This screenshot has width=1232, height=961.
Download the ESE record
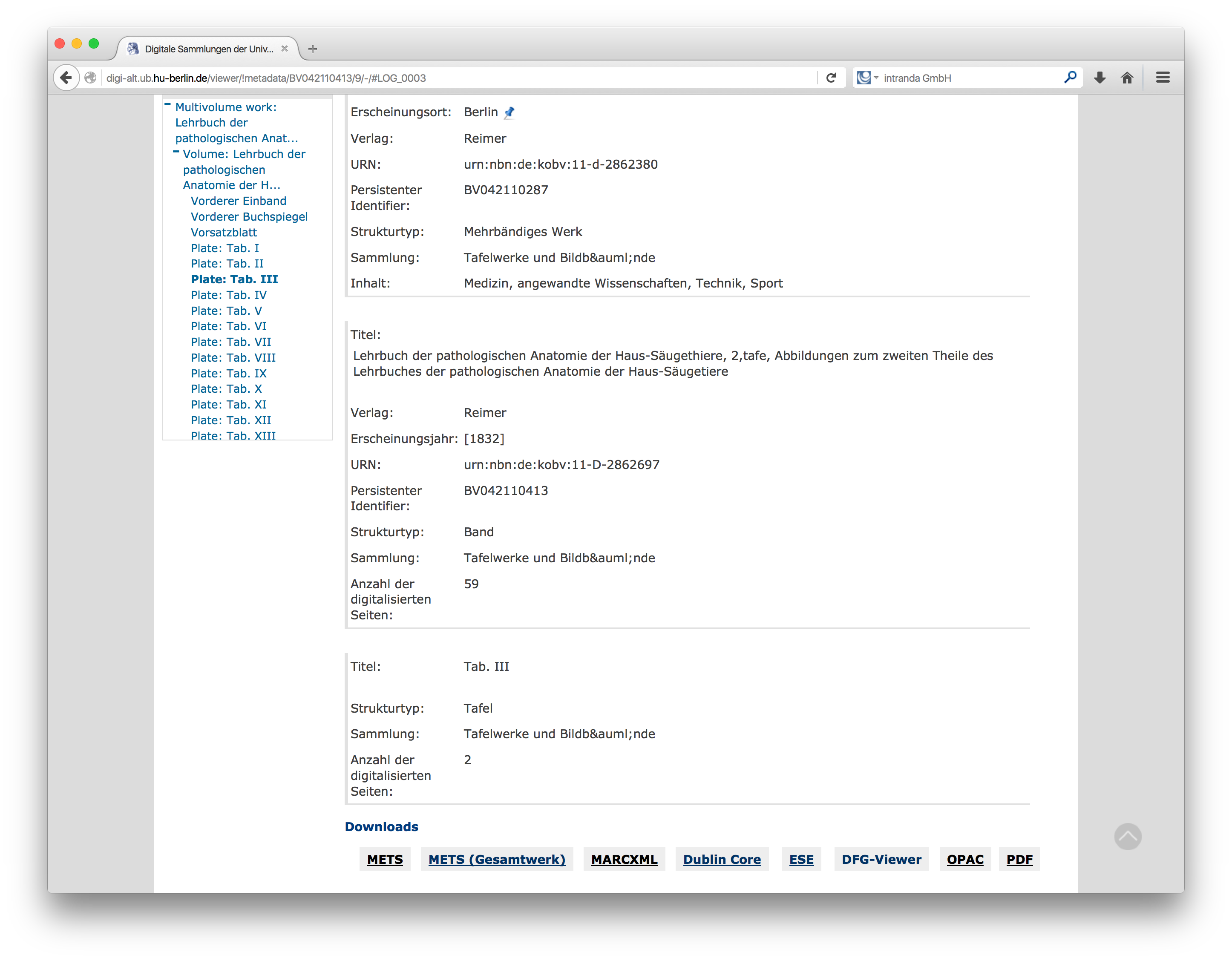coord(801,860)
